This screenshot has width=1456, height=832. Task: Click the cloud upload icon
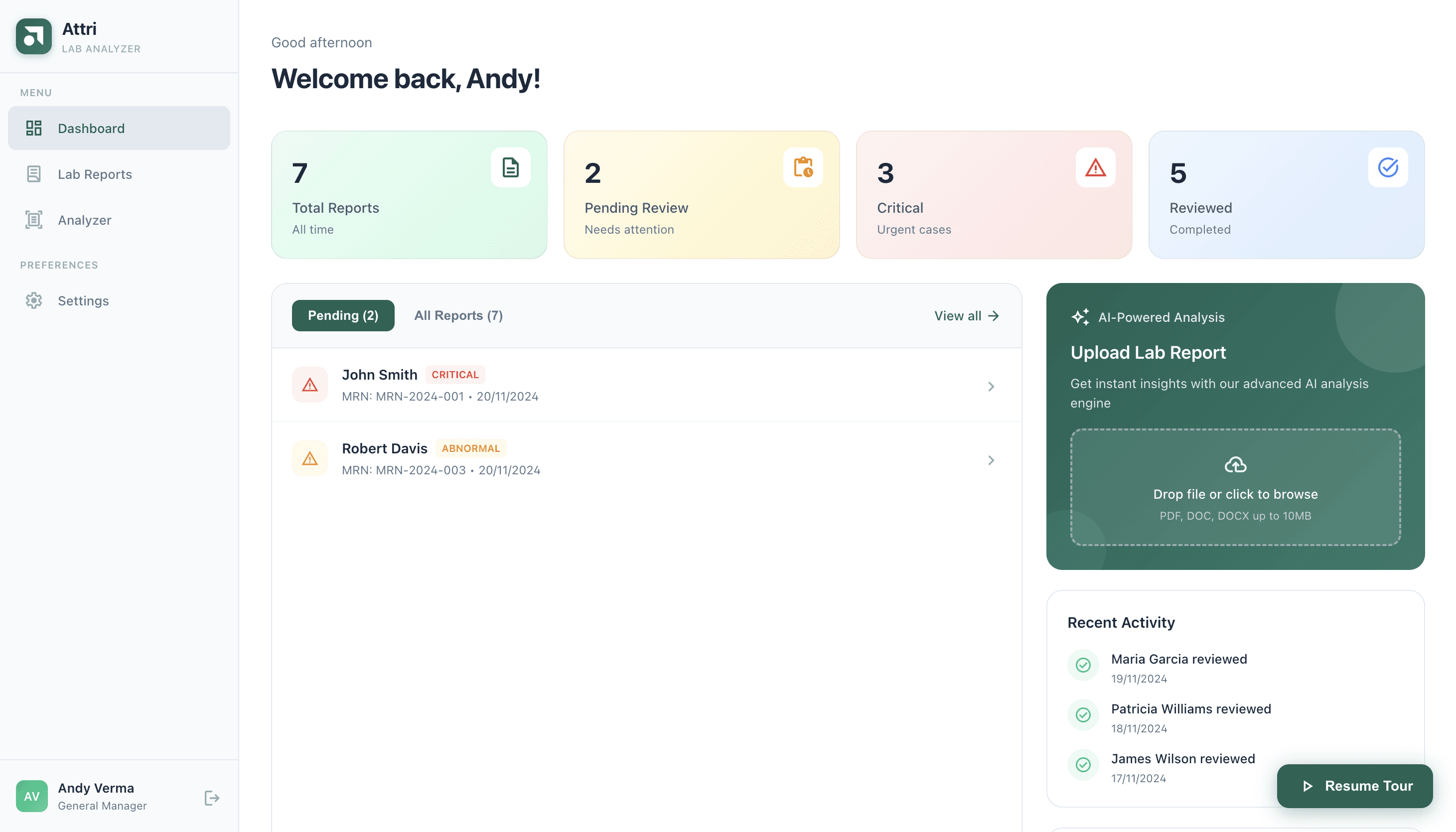click(1235, 464)
